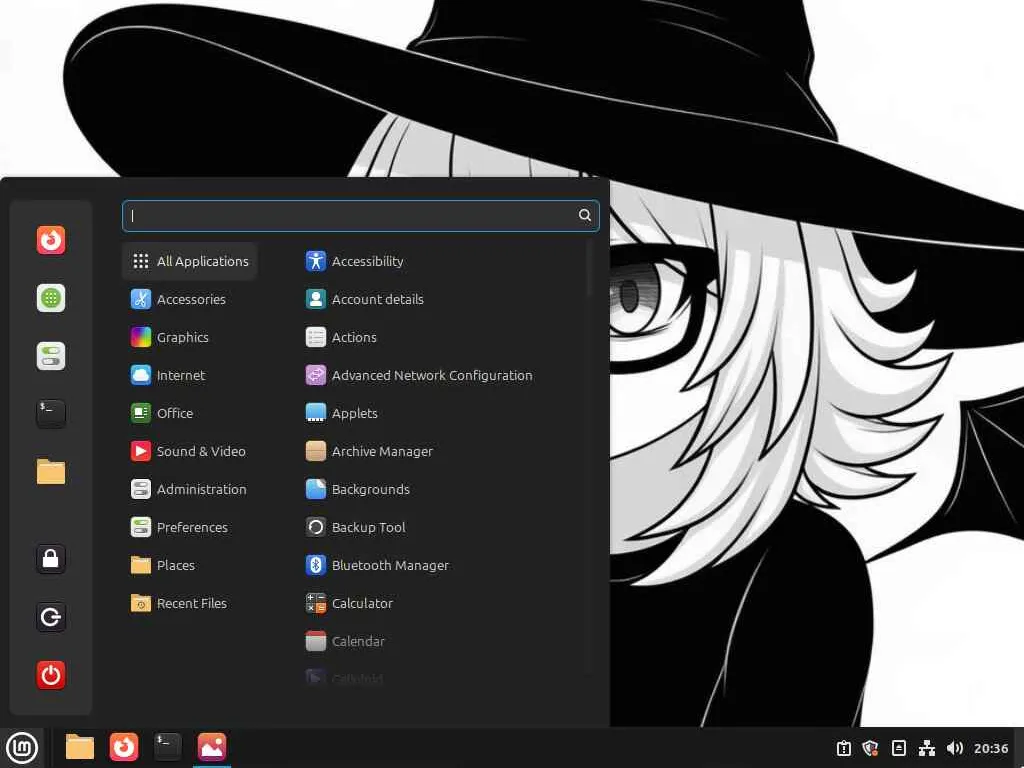Open Files folder icon in menu favorites sidebar

pyautogui.click(x=51, y=472)
